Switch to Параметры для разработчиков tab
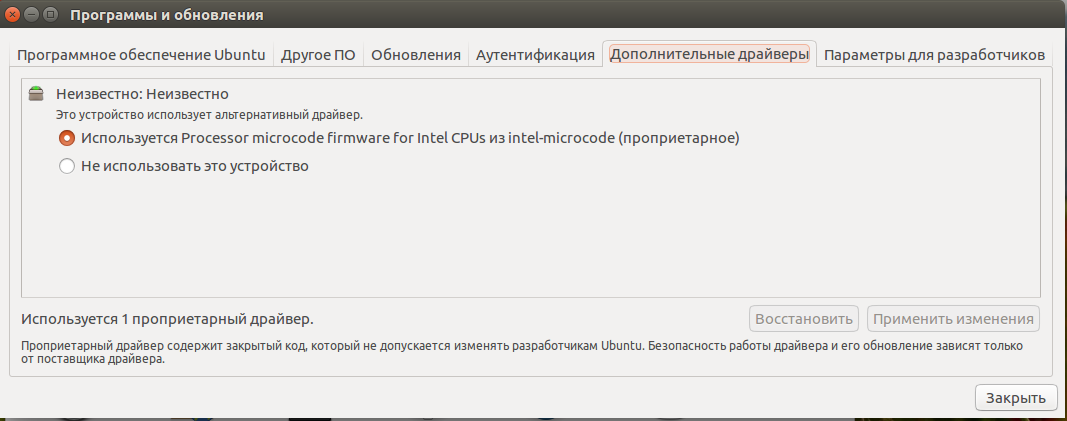The height and width of the screenshot is (421, 1067). [x=934, y=55]
